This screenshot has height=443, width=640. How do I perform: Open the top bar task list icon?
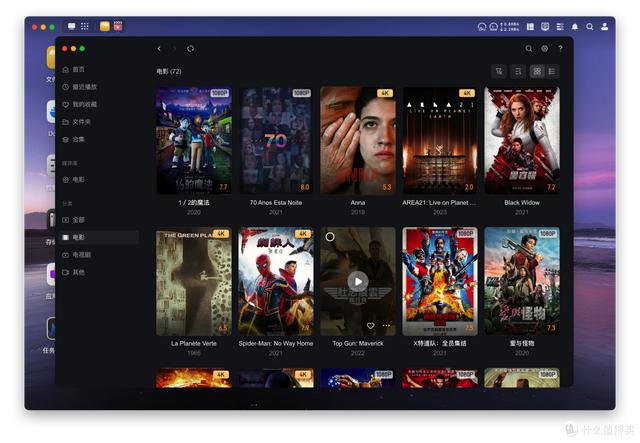coord(560,27)
